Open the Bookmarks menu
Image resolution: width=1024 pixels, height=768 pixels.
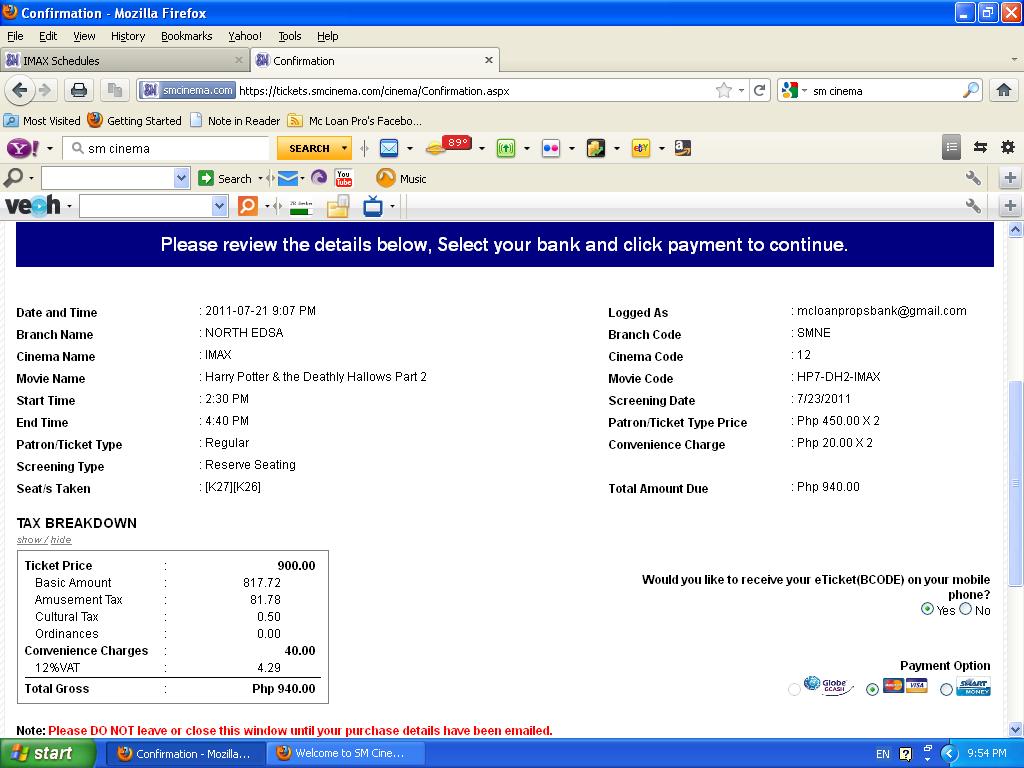(x=187, y=36)
